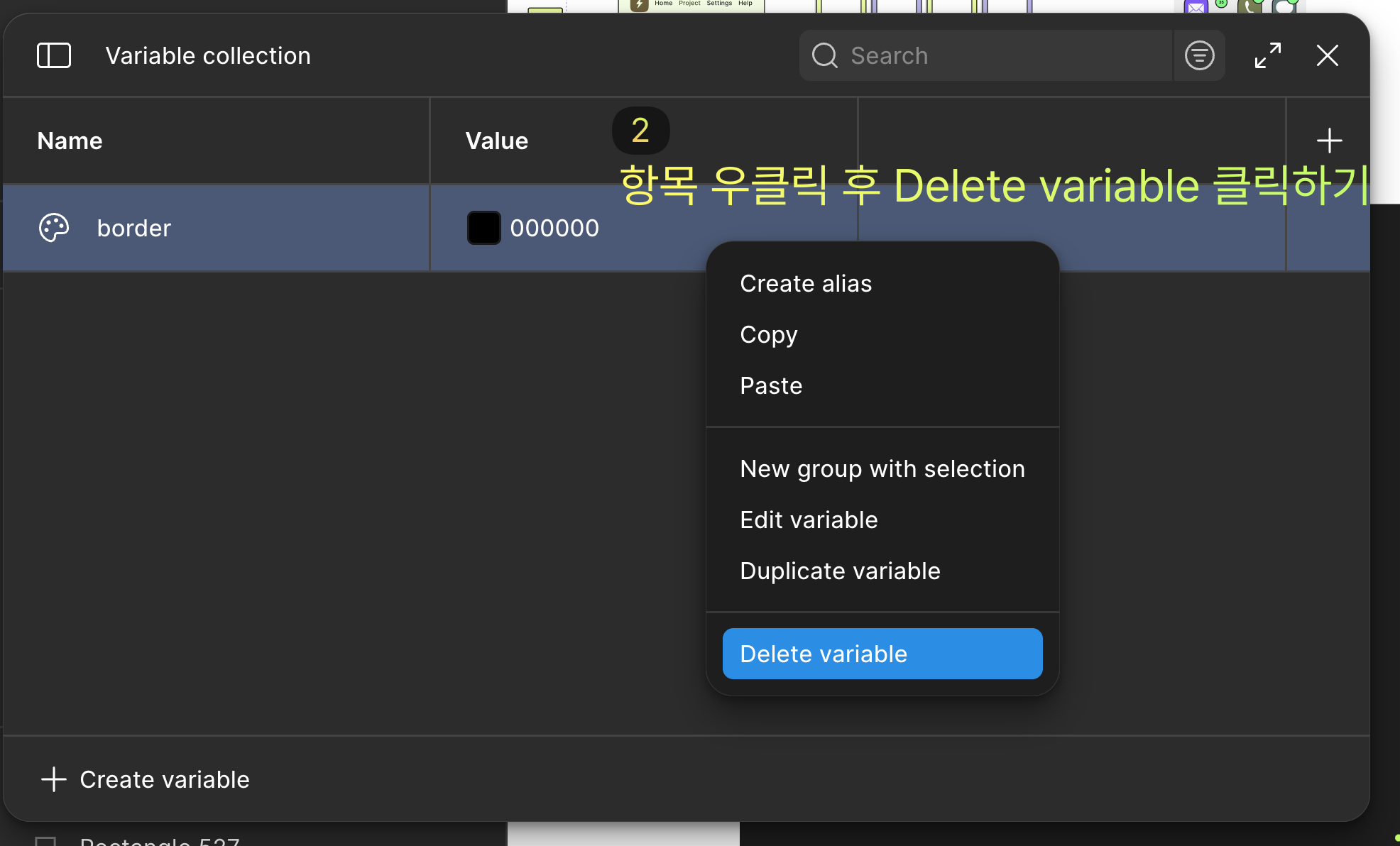
Task: Click the palette icon beside border
Action: point(54,228)
